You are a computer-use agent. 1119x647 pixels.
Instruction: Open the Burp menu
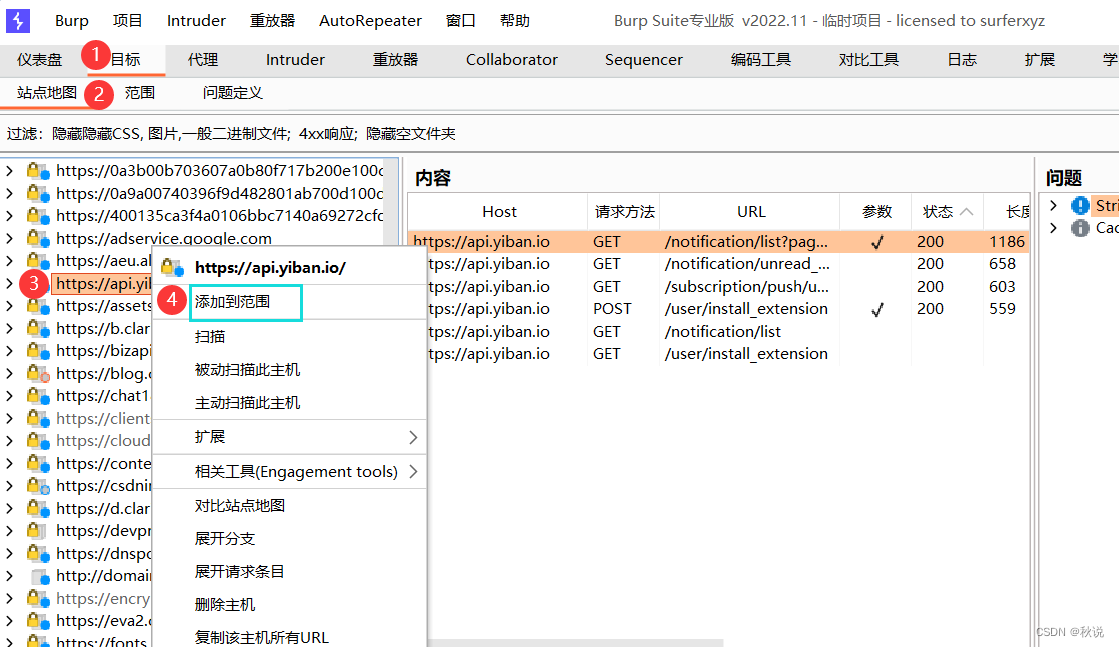coord(72,21)
